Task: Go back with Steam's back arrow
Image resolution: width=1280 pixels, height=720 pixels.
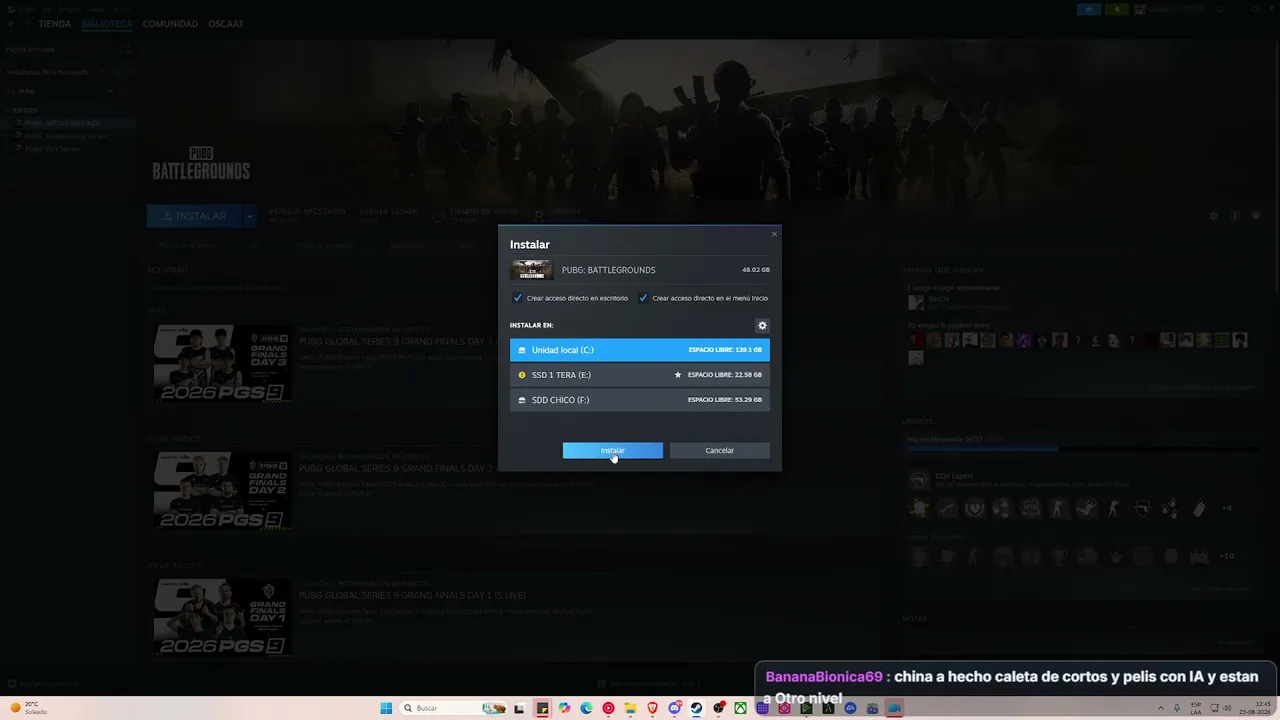Action: tap(11, 24)
